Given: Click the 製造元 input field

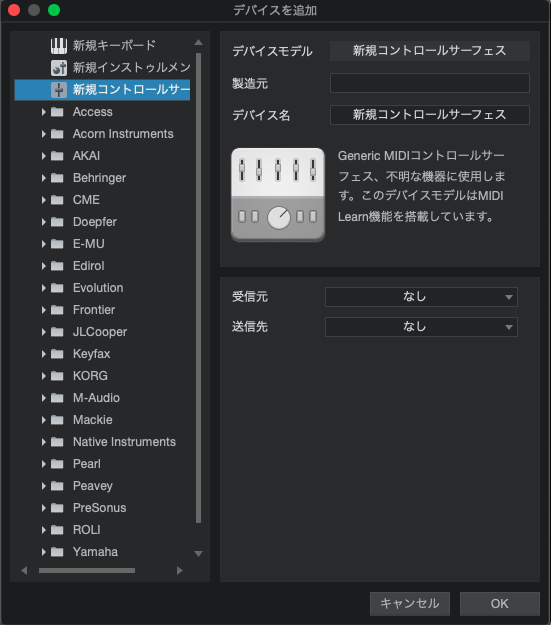Looking at the screenshot, I should click(430, 83).
